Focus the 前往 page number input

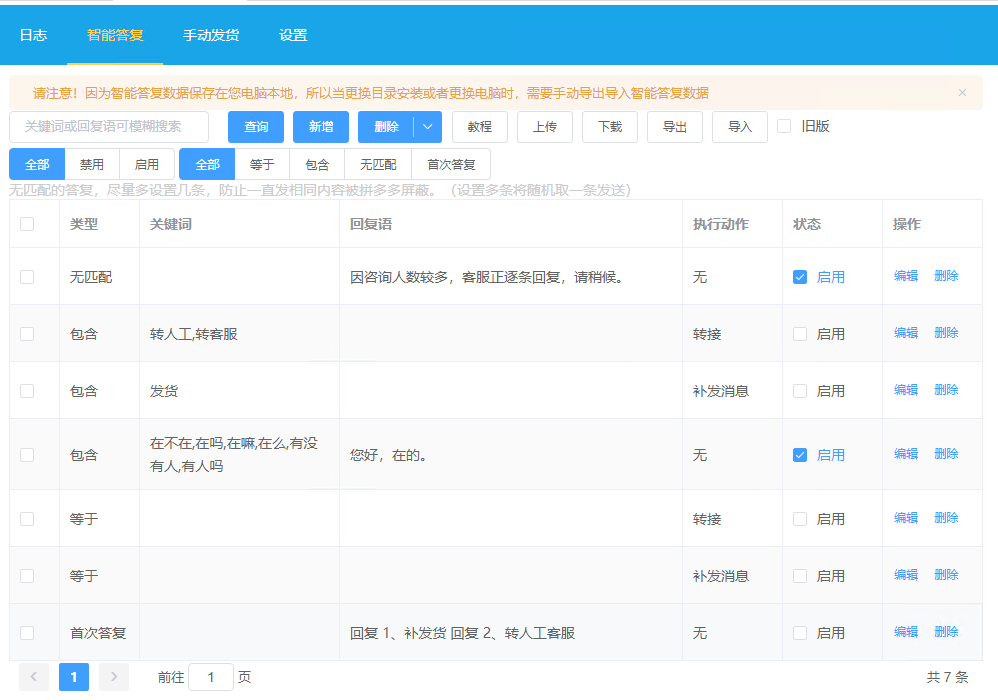[x=211, y=677]
